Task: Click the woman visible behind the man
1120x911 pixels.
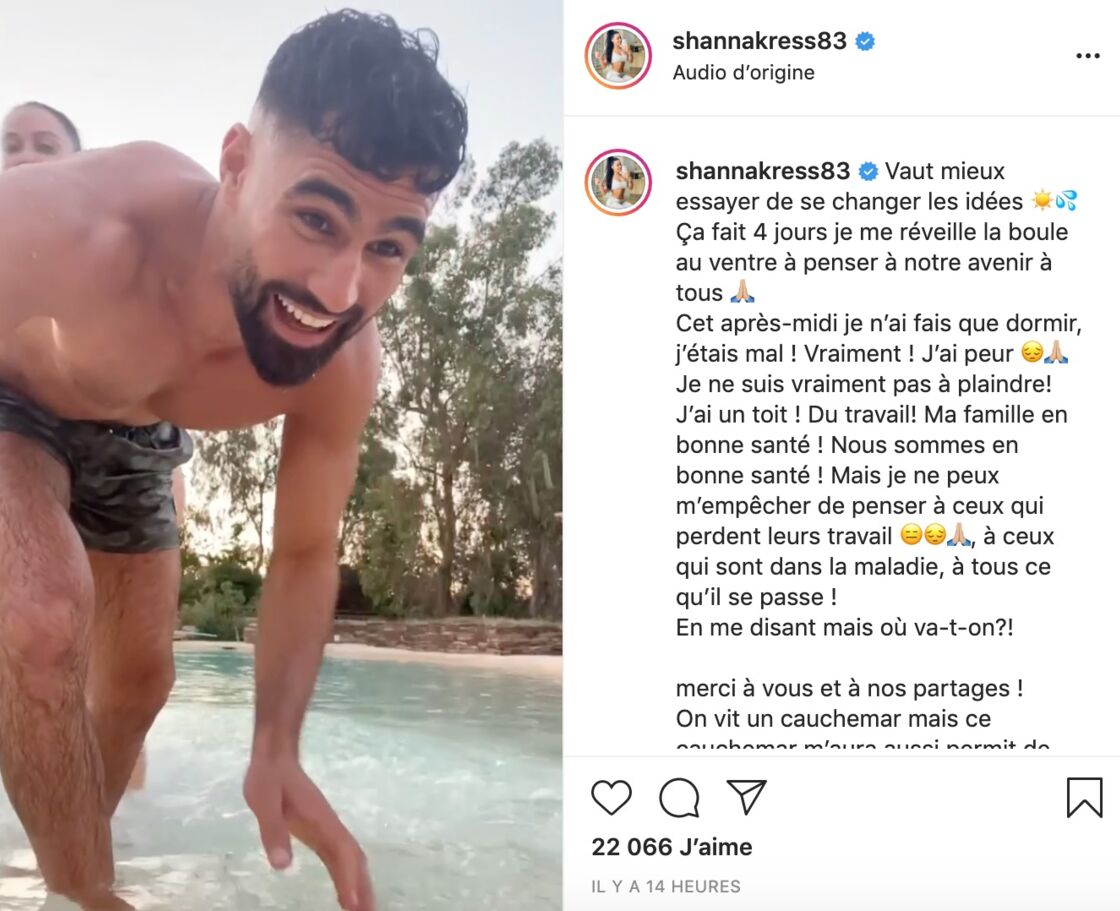Action: (37, 136)
